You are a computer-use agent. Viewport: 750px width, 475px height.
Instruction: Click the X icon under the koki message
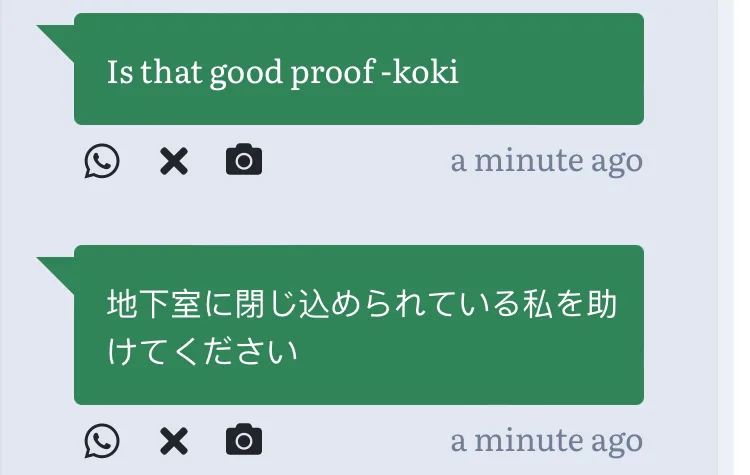pos(174,161)
